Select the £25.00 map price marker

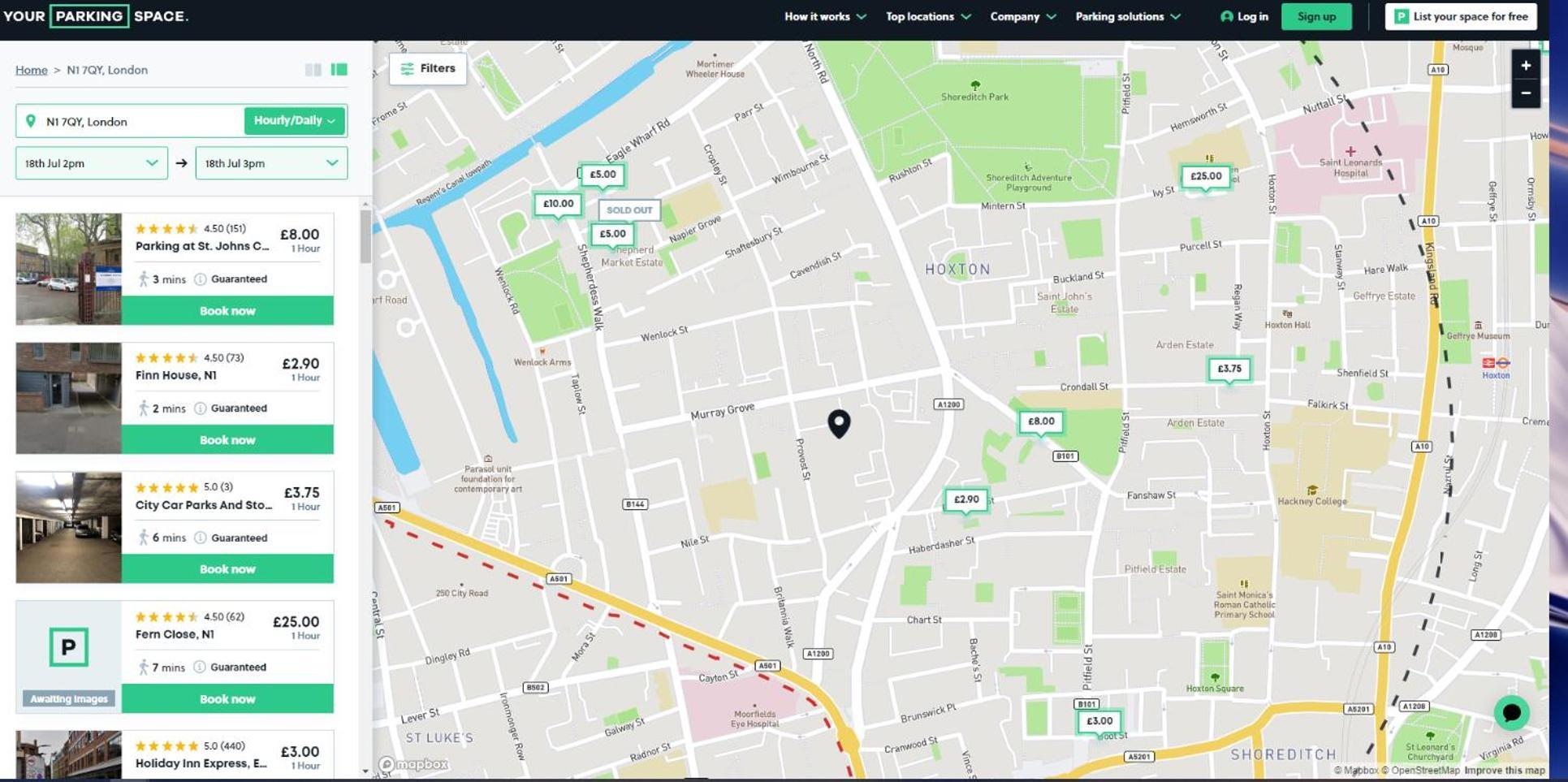1205,176
